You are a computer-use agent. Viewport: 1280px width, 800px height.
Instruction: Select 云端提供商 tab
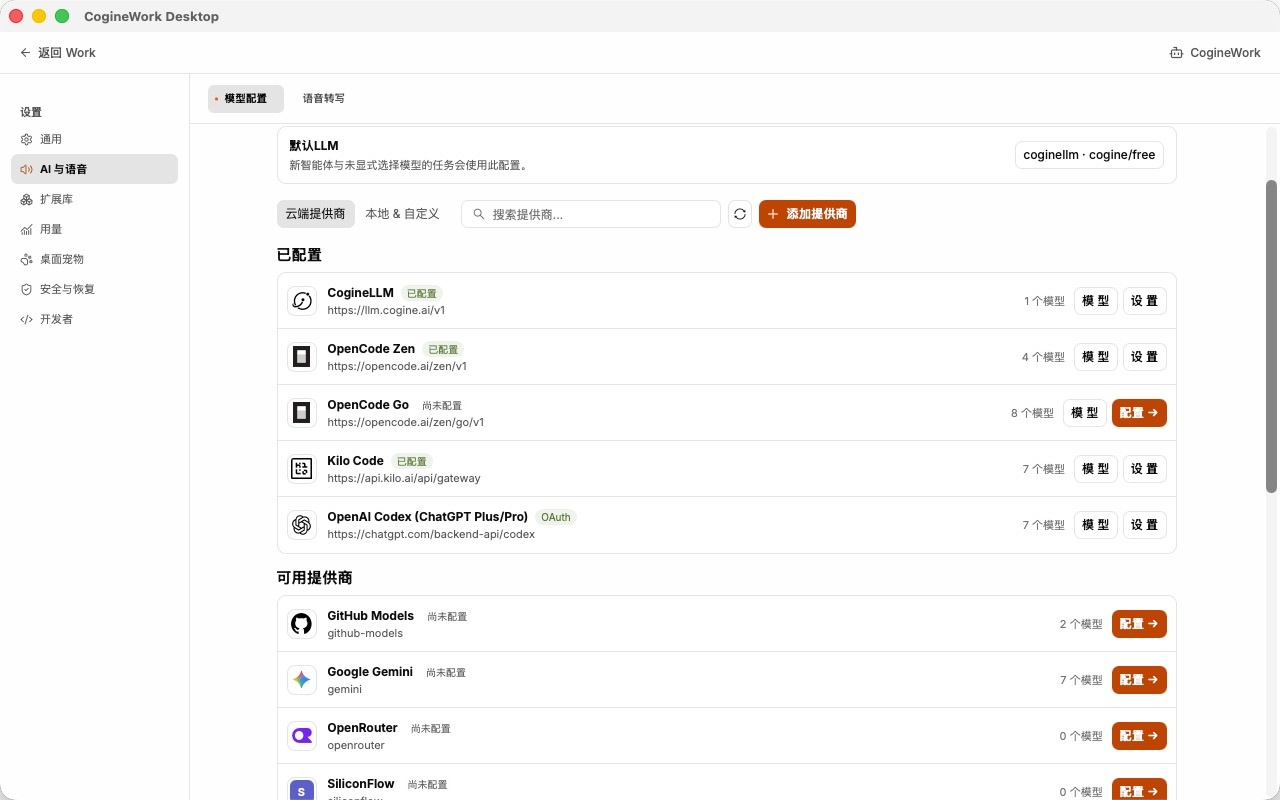coord(315,214)
